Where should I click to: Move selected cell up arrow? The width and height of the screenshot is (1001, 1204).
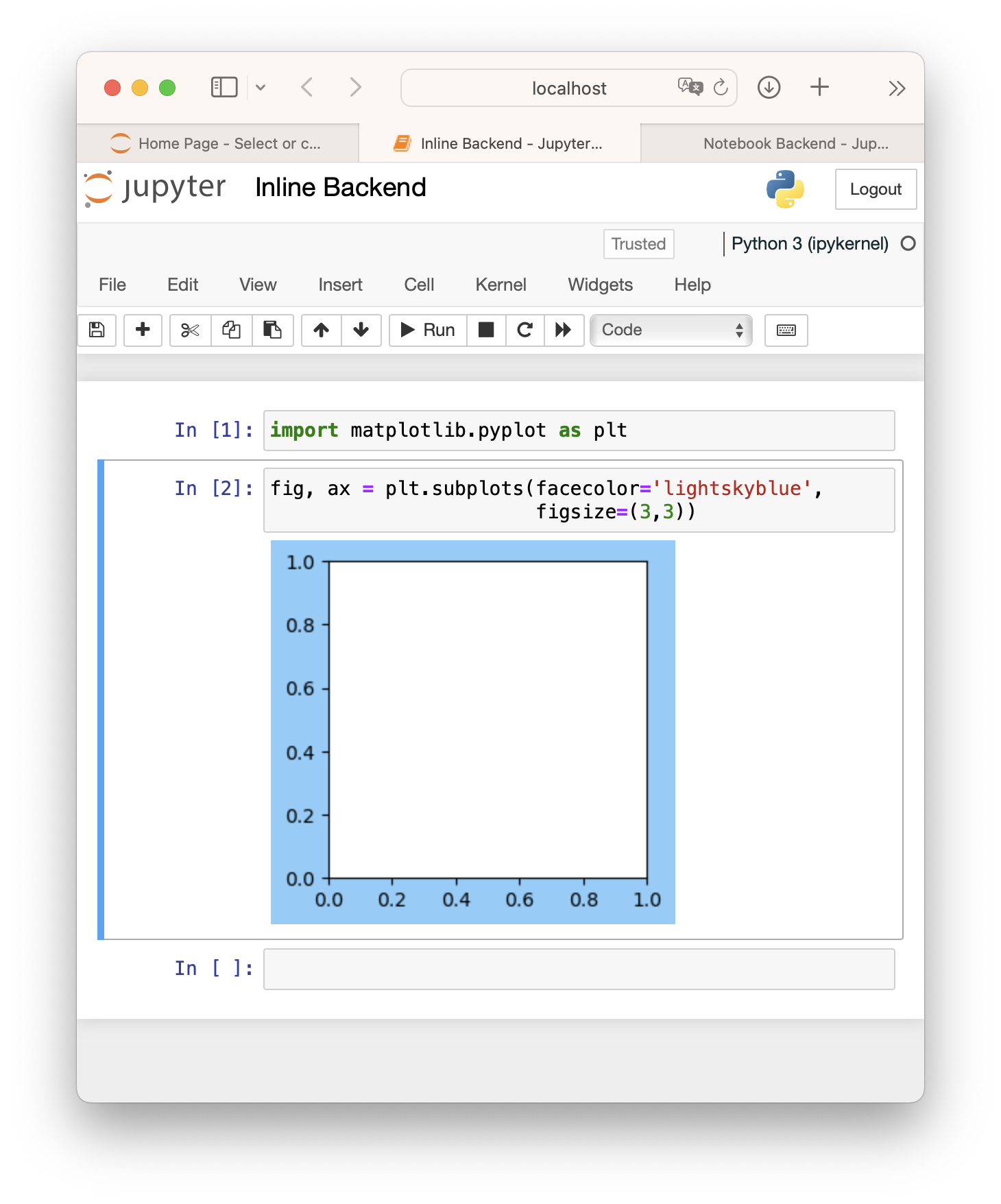click(321, 330)
